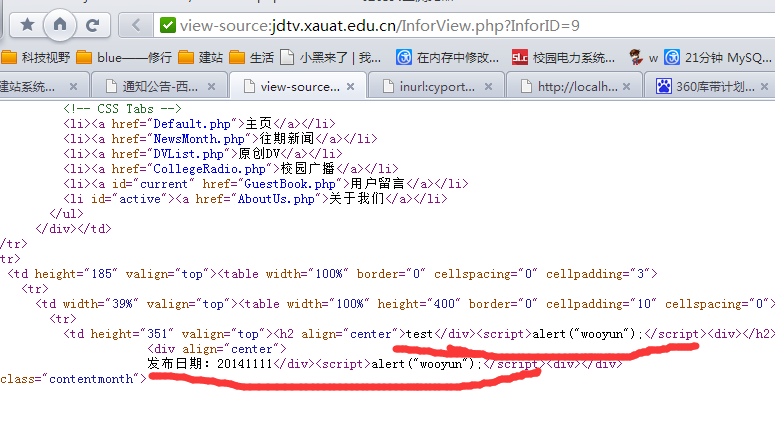
Task: Open the DVList.php source link
Action: pos(188,154)
